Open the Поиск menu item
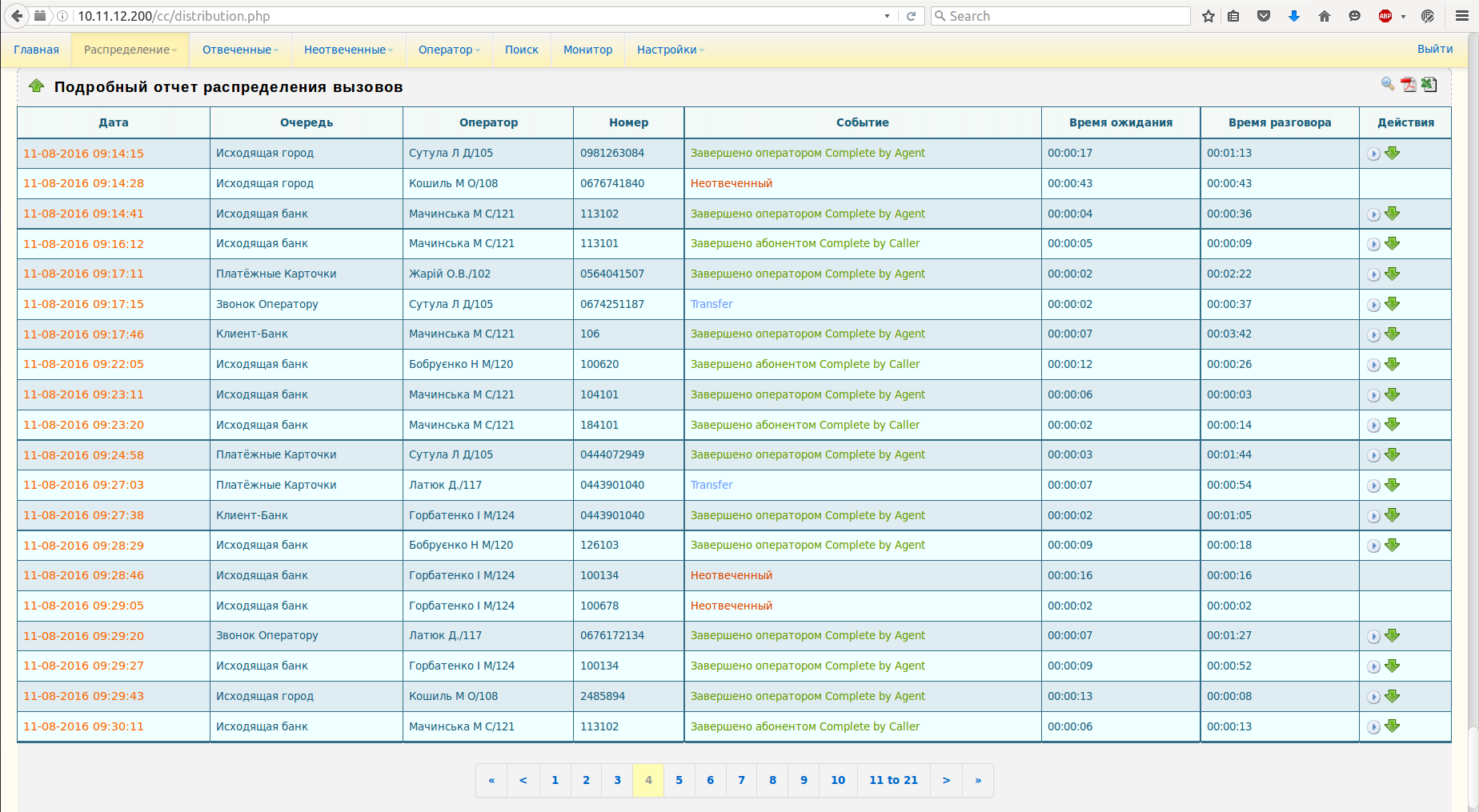Image resolution: width=1479 pixels, height=812 pixels. pyautogui.click(x=522, y=50)
